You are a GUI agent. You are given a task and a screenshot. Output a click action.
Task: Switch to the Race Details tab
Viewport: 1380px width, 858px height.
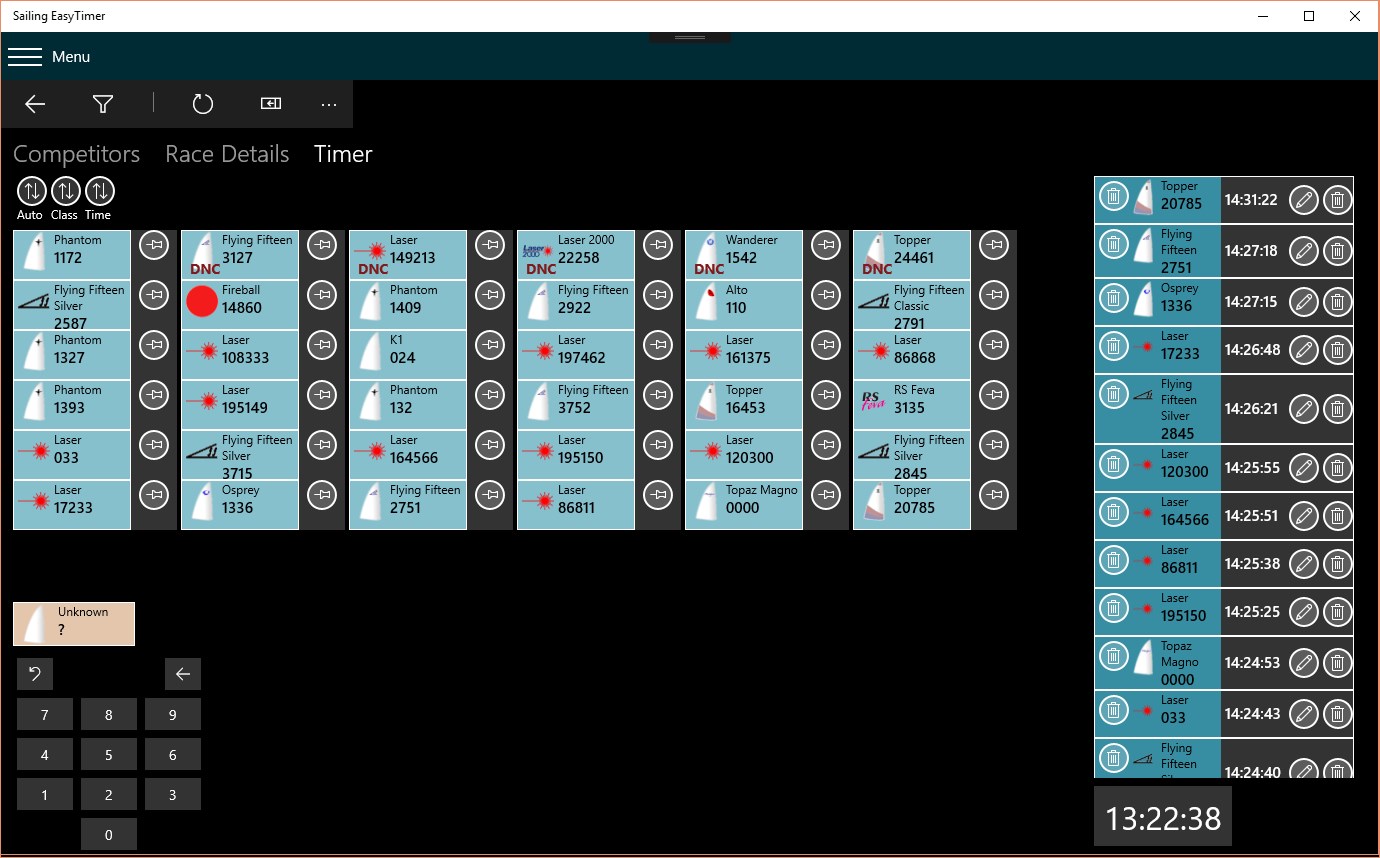(227, 153)
